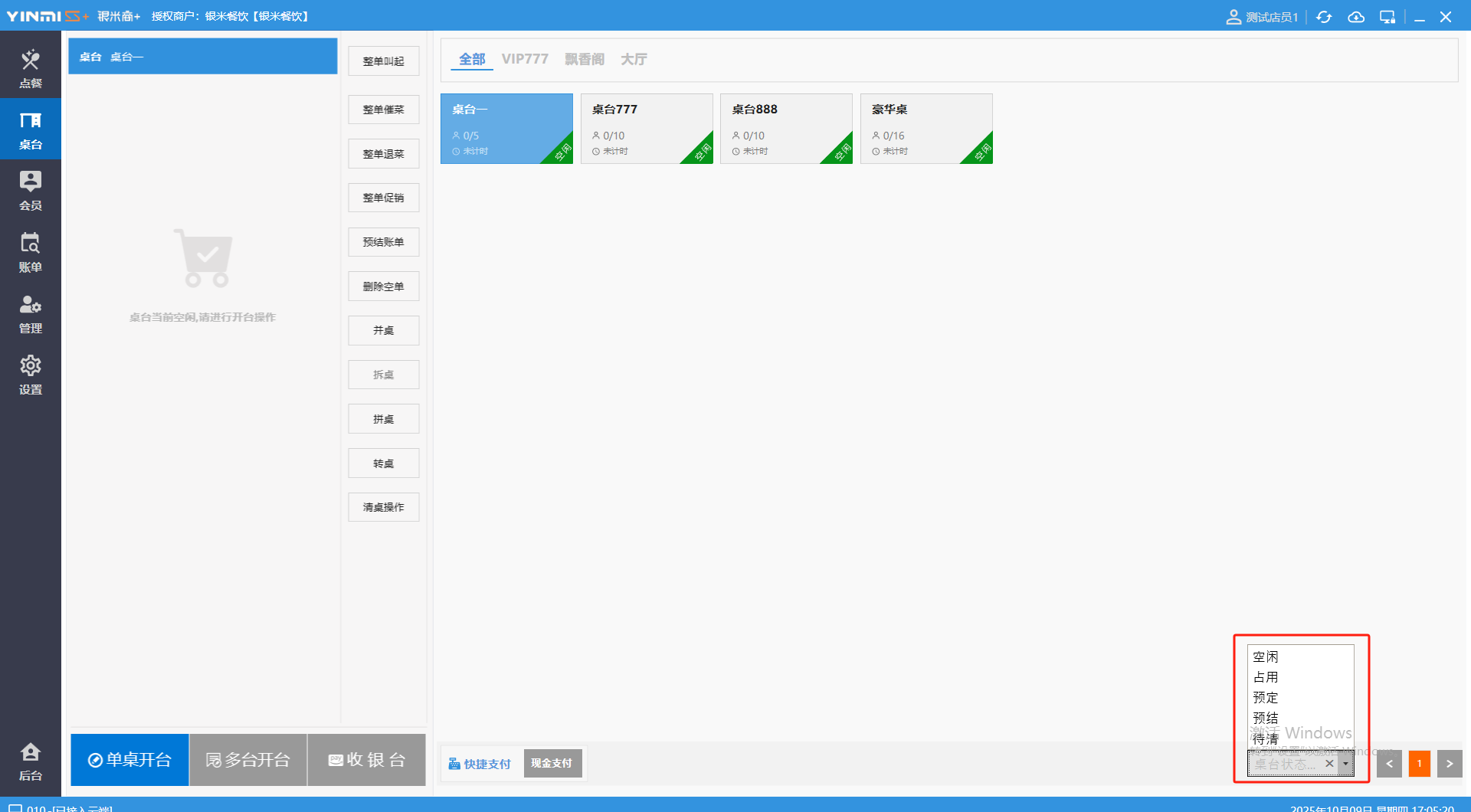1471x812 pixels.
Task: Click the cloud download icon in title bar
Action: 1356,17
